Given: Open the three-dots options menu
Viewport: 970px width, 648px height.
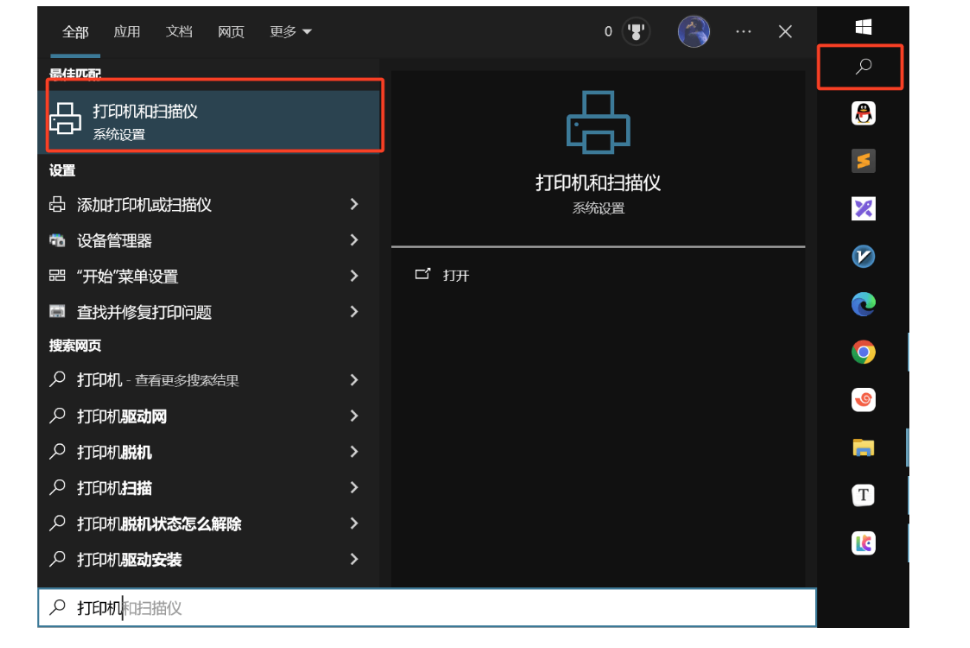Looking at the screenshot, I should 744,32.
